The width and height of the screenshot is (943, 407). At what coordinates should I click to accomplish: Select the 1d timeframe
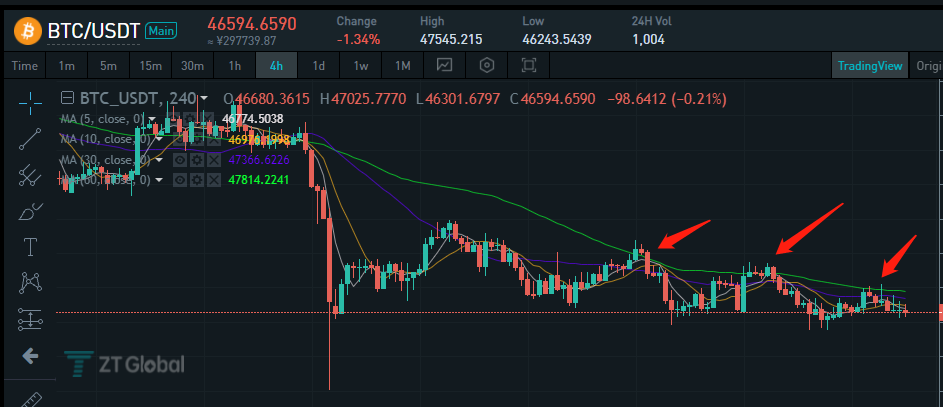pos(318,66)
